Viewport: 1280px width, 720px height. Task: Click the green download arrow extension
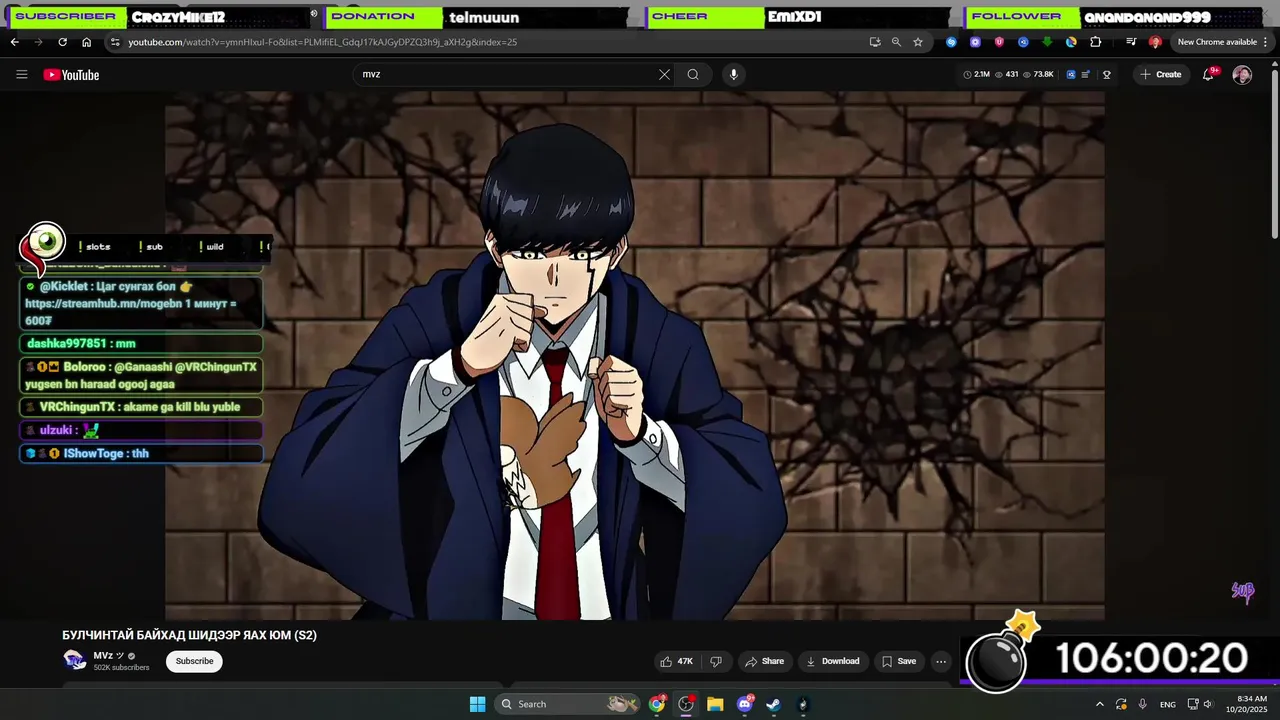1047,42
